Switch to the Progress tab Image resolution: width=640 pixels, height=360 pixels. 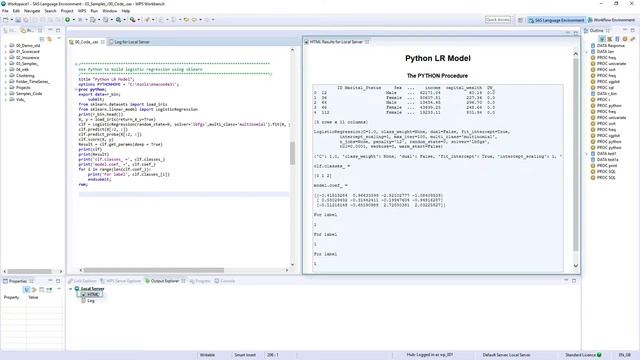tap(200, 281)
